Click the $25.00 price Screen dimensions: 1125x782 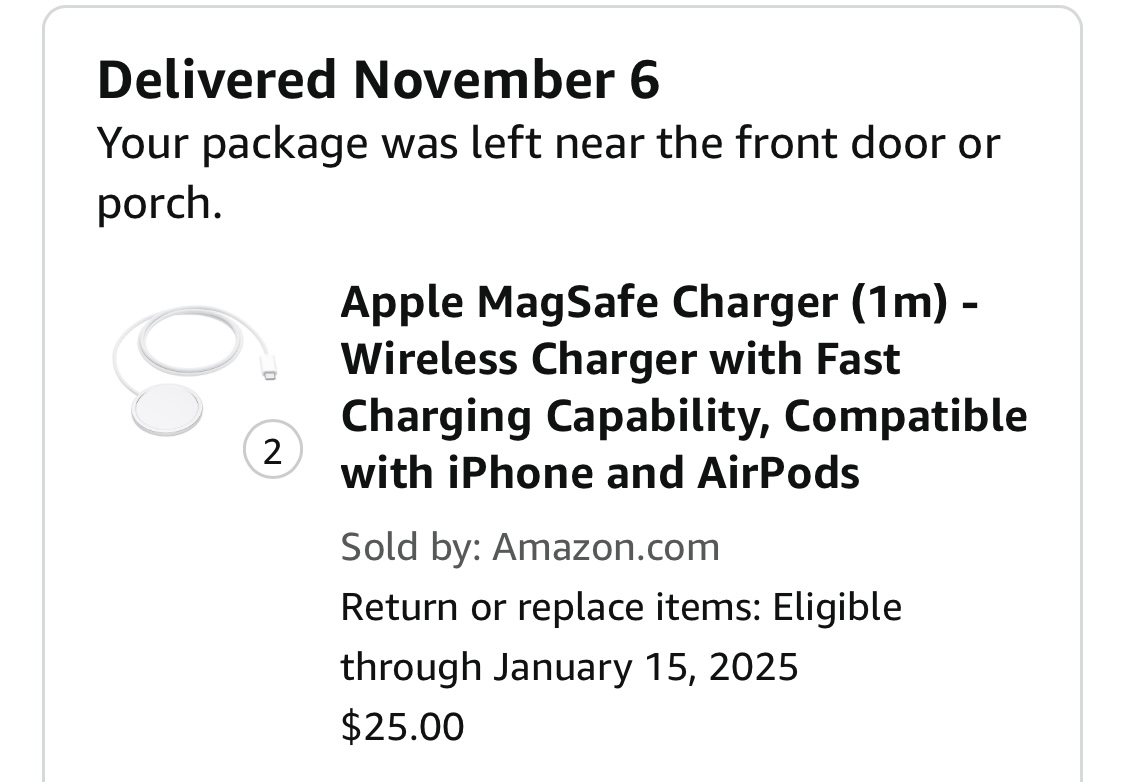pos(402,726)
